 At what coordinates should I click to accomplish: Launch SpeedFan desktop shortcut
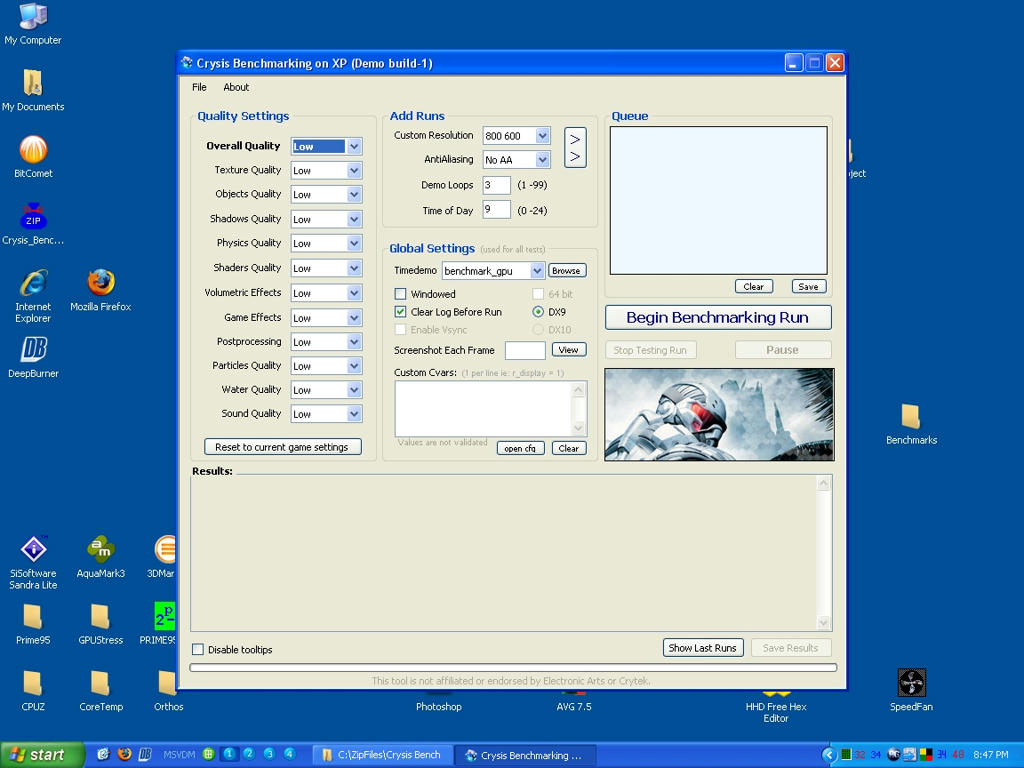coord(911,690)
